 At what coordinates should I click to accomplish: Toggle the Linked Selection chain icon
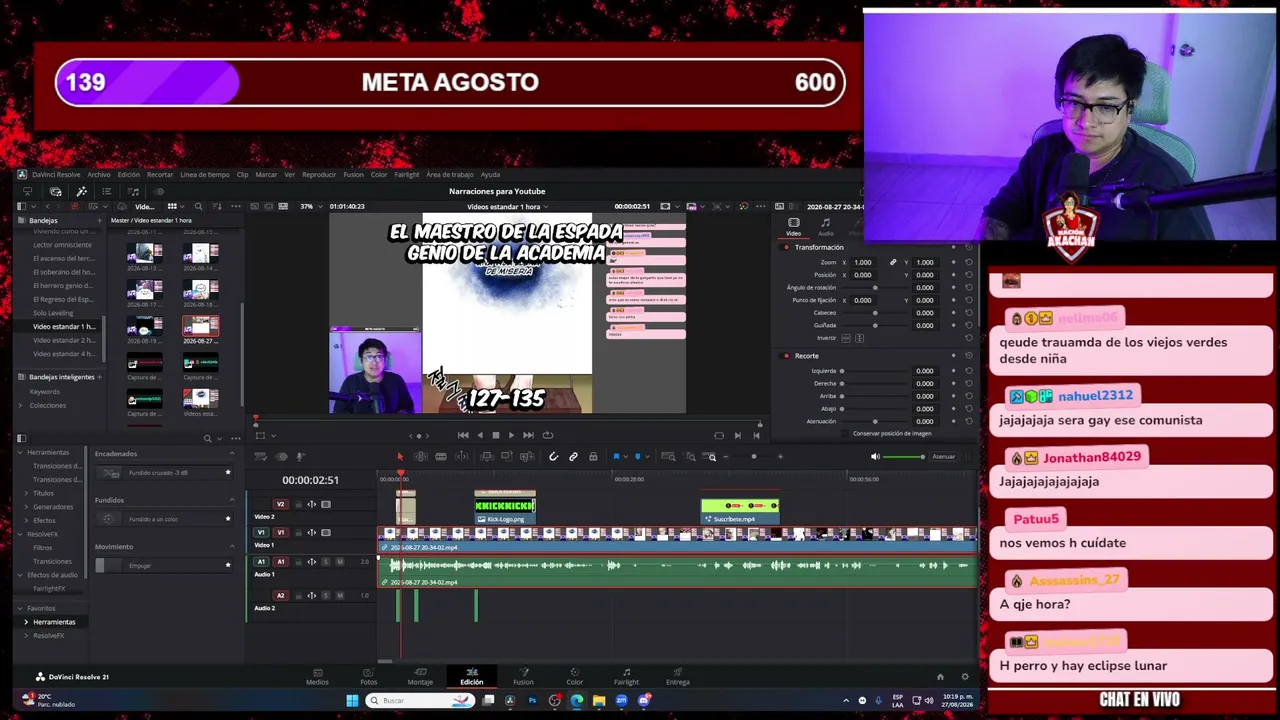pos(573,457)
